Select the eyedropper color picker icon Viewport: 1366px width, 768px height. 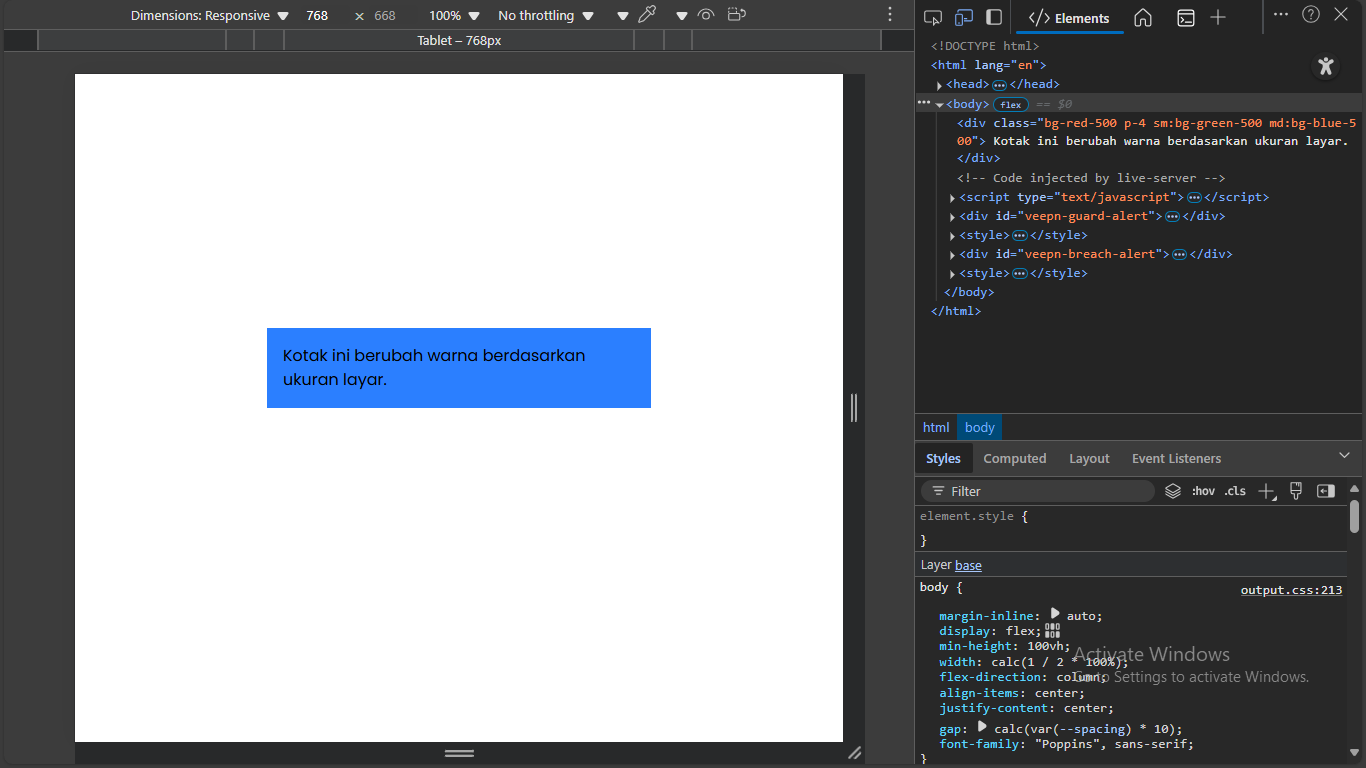coord(648,15)
